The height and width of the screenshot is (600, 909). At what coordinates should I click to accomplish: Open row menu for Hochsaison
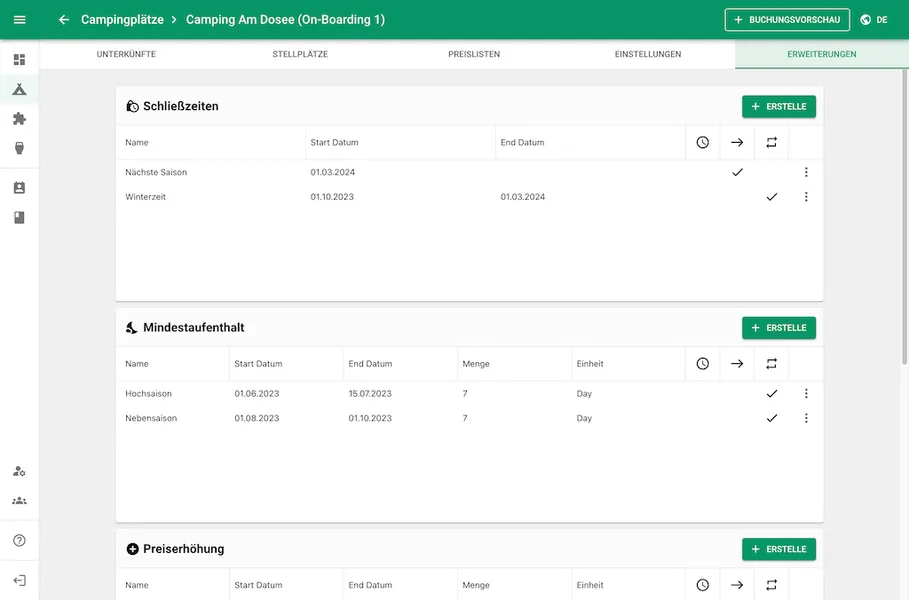806,394
